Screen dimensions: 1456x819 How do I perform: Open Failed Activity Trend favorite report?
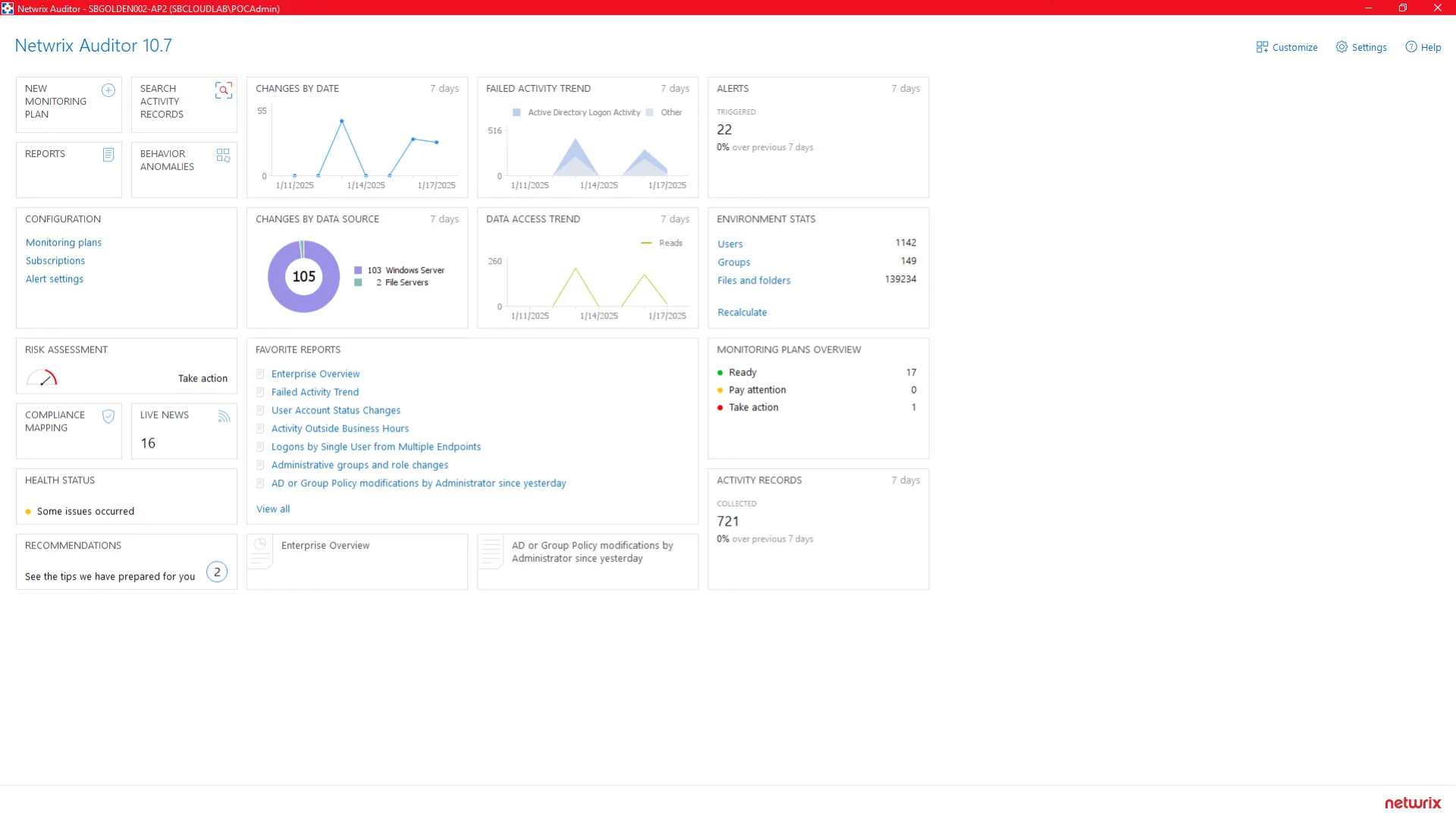[x=315, y=392]
